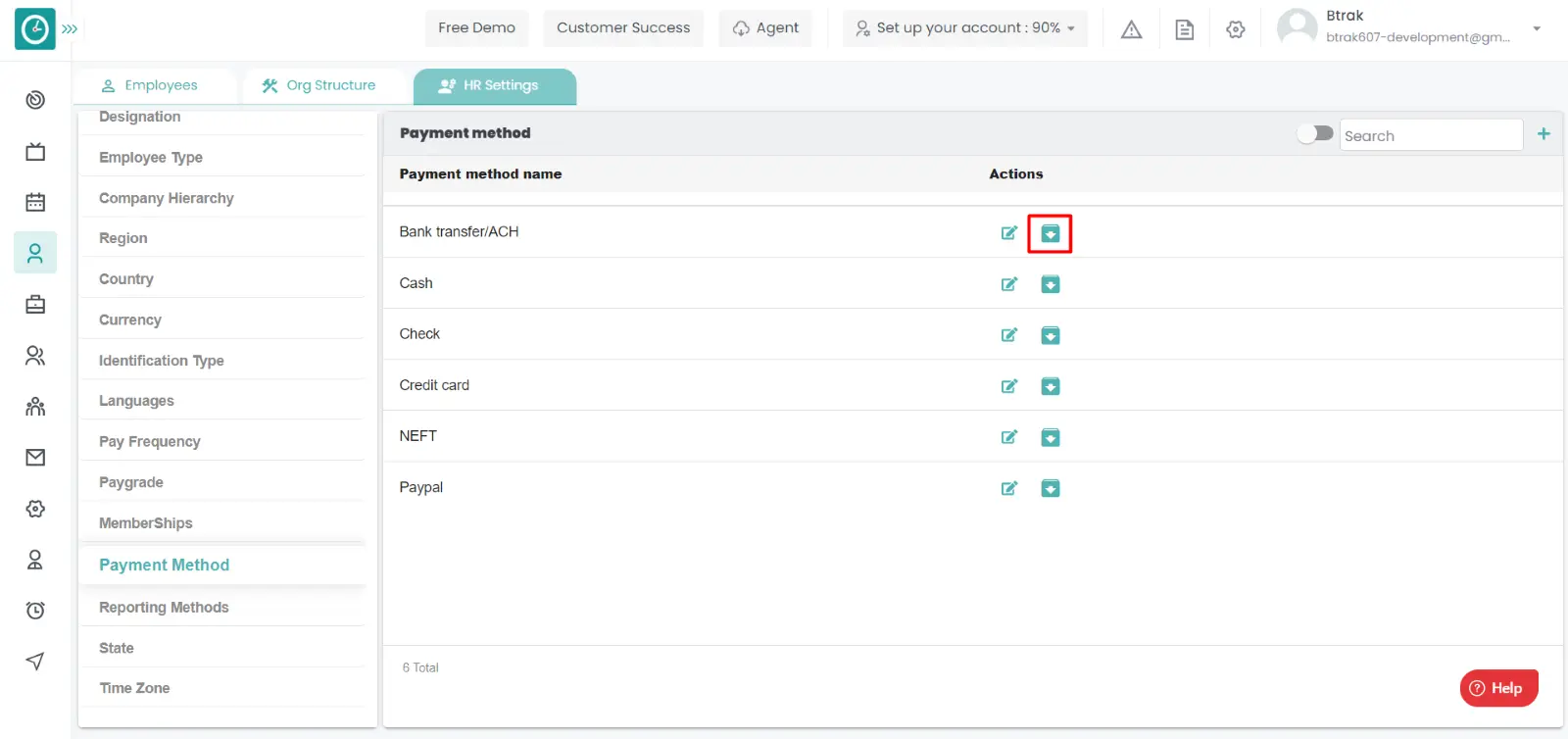Archive the Bank transfer/ACH payment method

[x=1050, y=233]
